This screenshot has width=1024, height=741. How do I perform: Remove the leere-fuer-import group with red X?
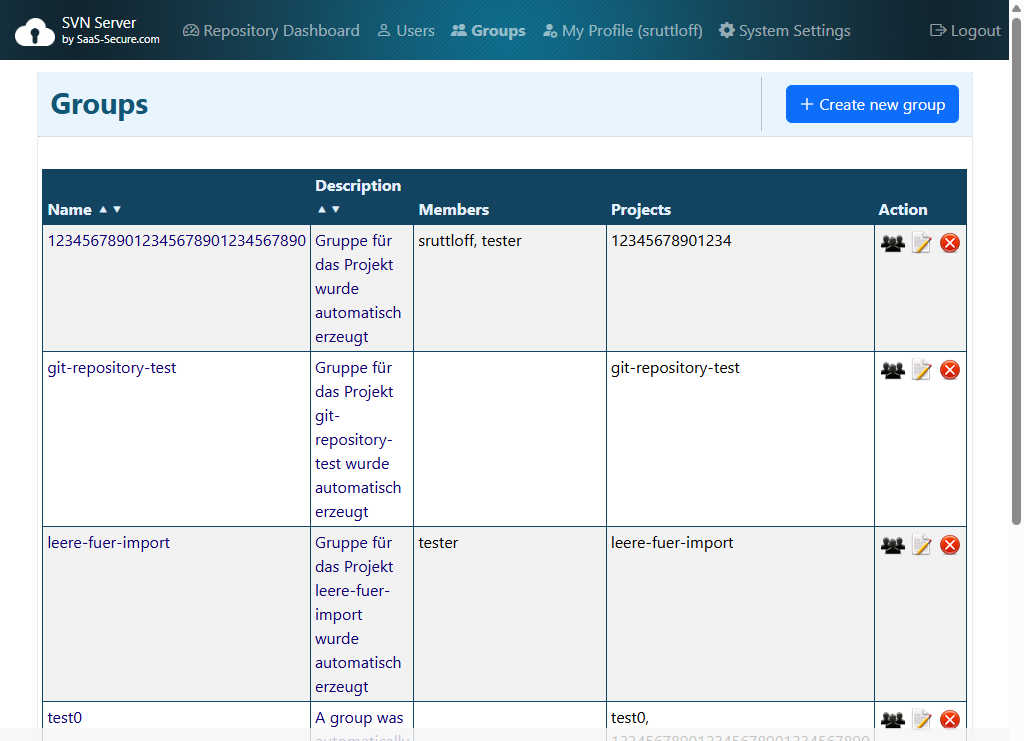pyautogui.click(x=949, y=544)
